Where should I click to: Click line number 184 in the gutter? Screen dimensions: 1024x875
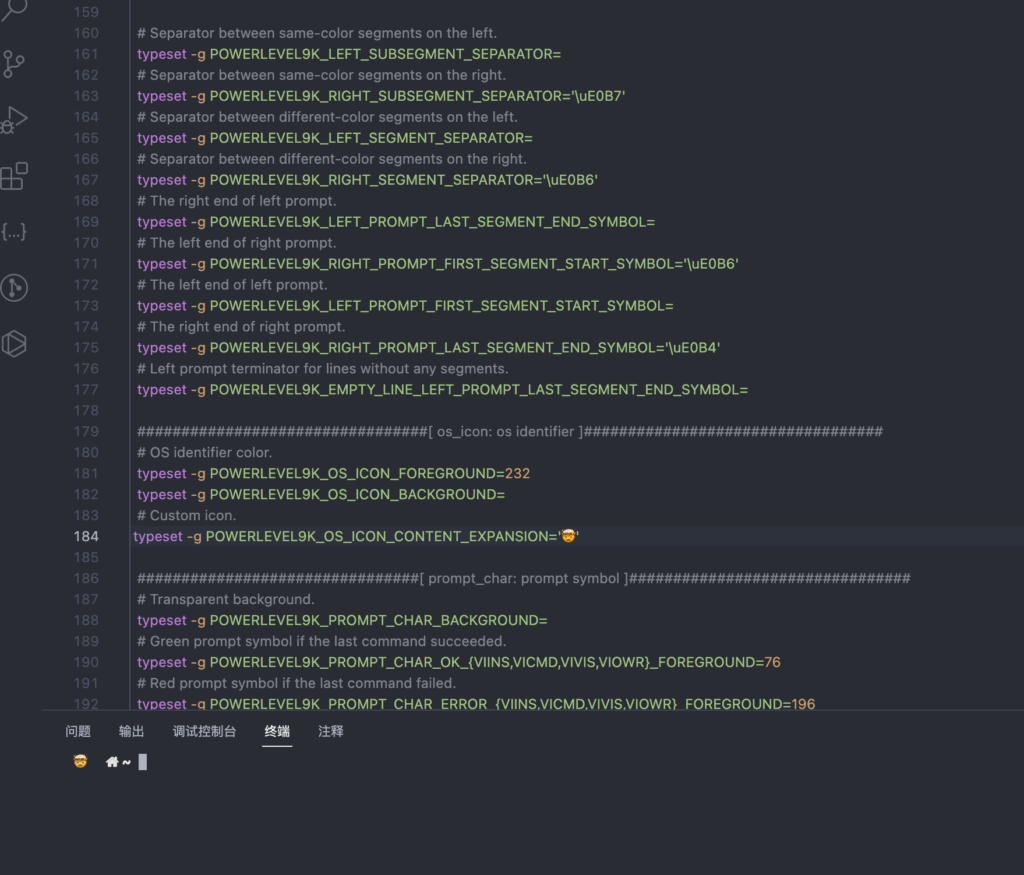pos(86,536)
